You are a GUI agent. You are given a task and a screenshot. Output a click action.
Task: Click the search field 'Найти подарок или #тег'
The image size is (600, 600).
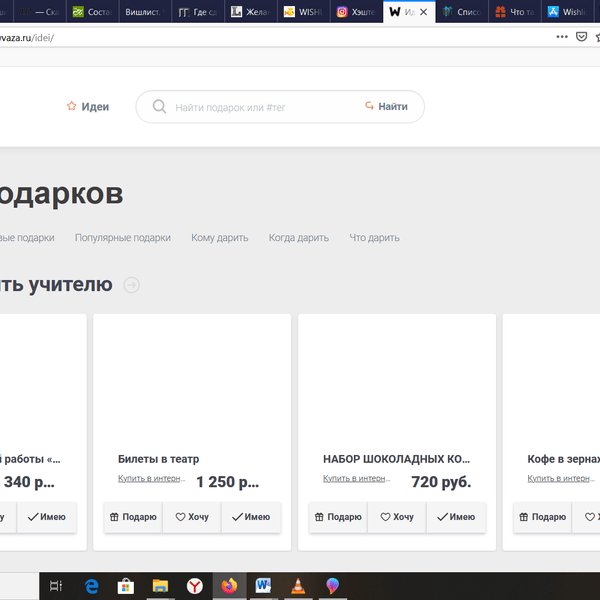[x=260, y=107]
